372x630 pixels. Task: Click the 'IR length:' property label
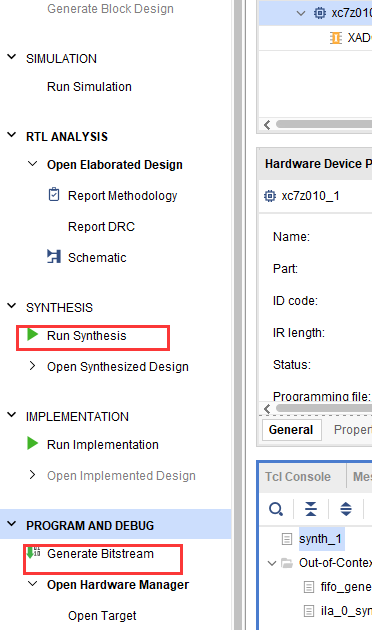[298, 333]
